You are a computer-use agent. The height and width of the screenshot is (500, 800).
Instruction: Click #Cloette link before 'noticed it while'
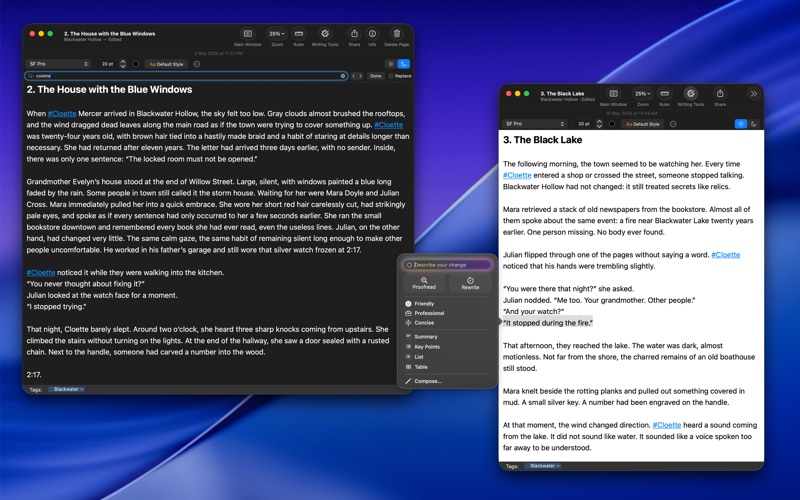point(41,272)
